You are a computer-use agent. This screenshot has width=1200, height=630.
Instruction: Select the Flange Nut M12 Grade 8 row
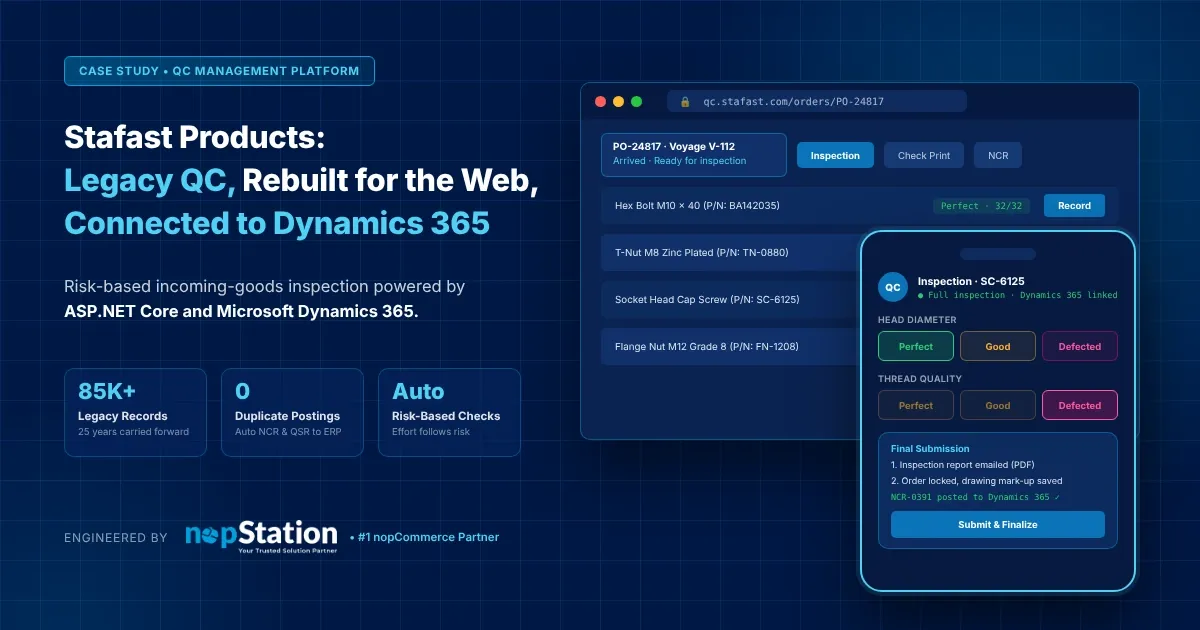tap(731, 347)
